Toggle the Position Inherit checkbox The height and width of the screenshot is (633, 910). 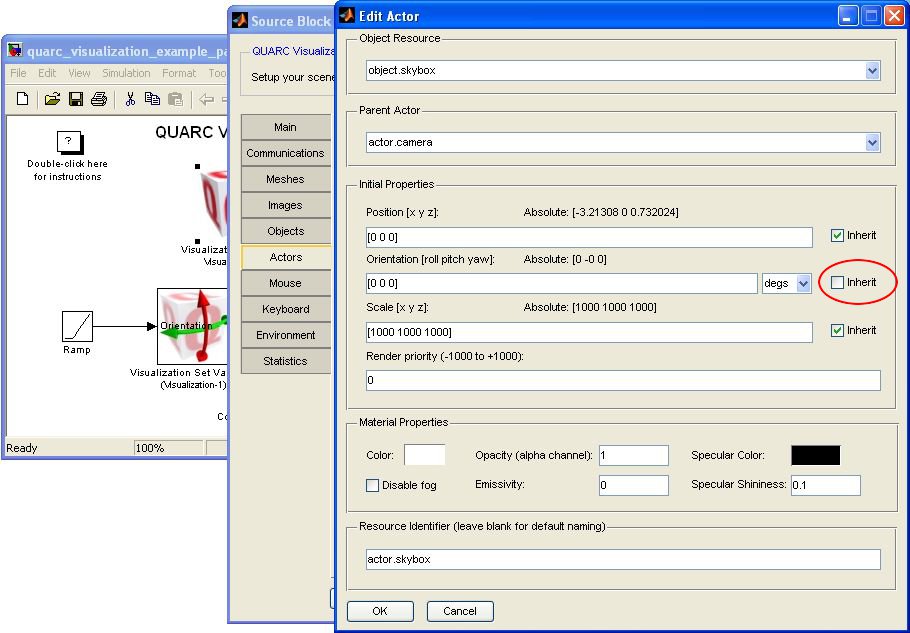[838, 236]
